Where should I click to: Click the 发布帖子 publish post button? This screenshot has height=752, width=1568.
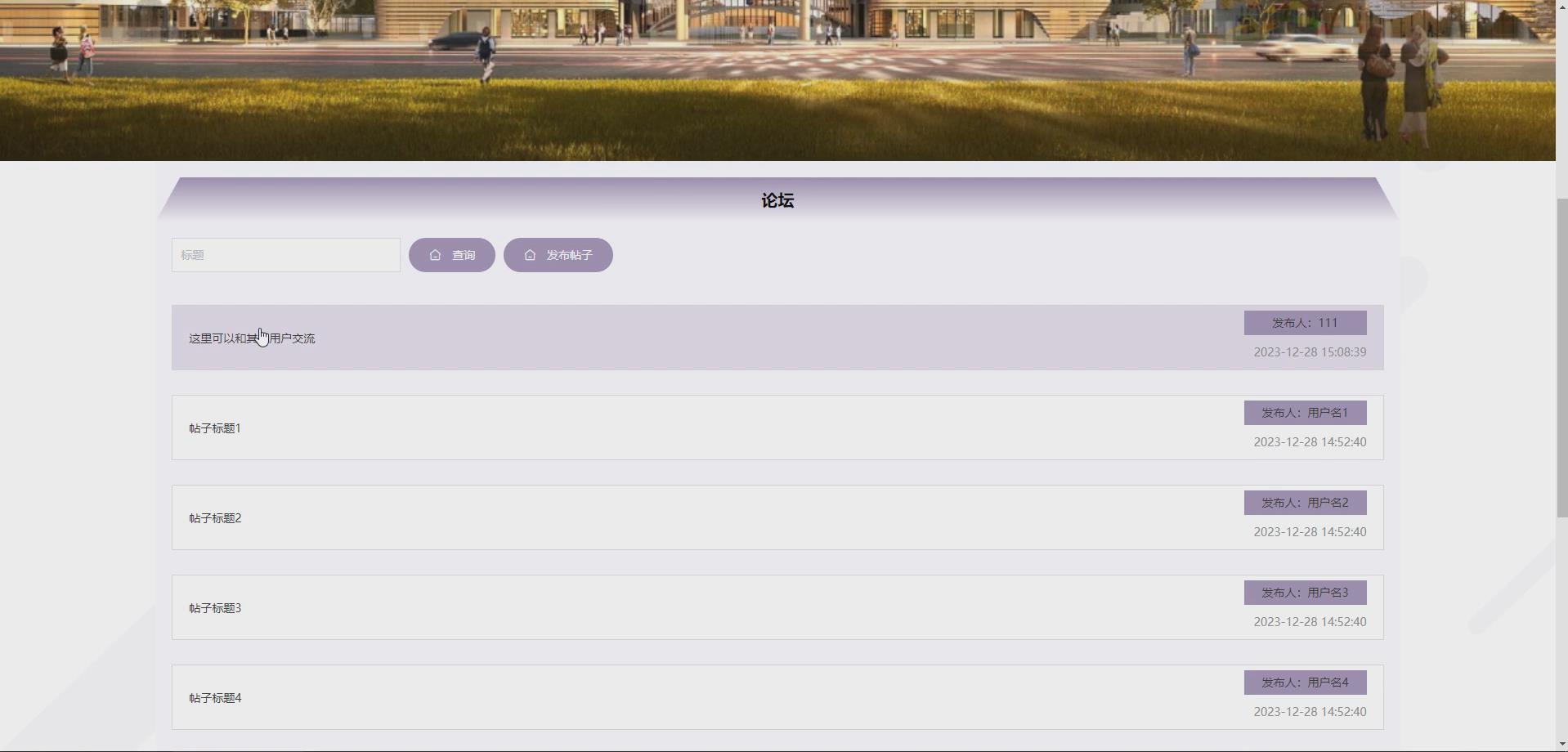(558, 255)
